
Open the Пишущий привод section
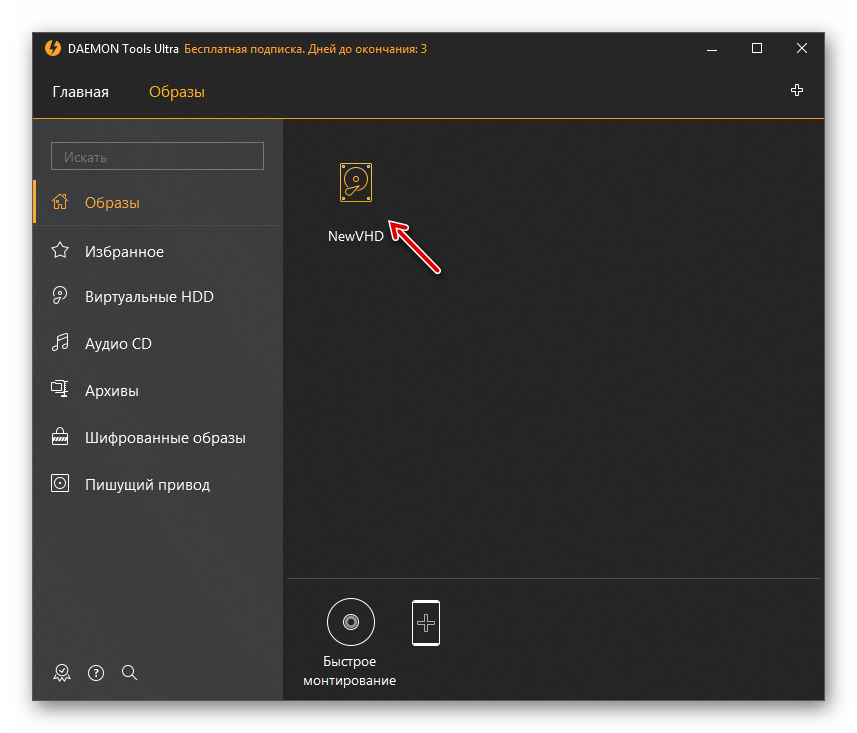[147, 485]
